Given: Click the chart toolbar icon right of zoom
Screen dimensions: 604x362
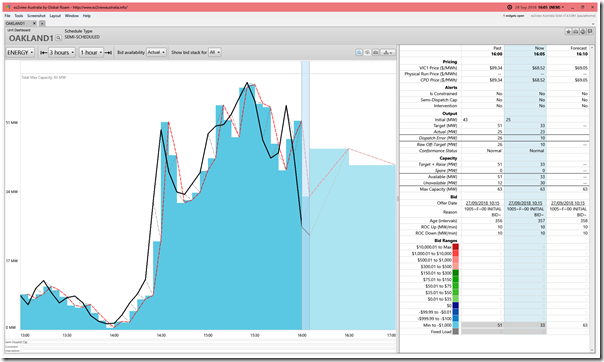Looking at the screenshot, I should pyautogui.click(x=367, y=52).
